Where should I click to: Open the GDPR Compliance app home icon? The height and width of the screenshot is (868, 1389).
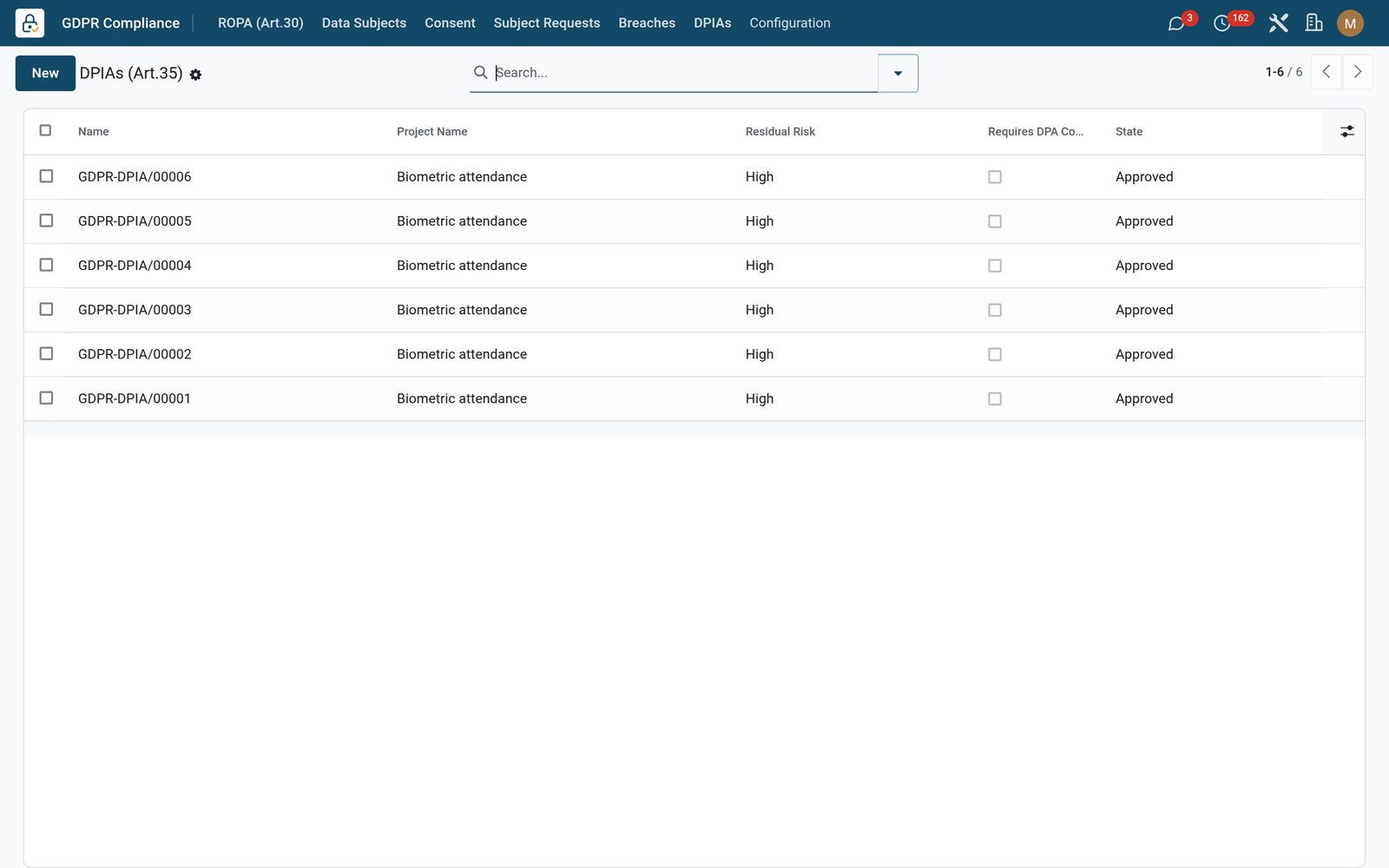[x=30, y=23]
